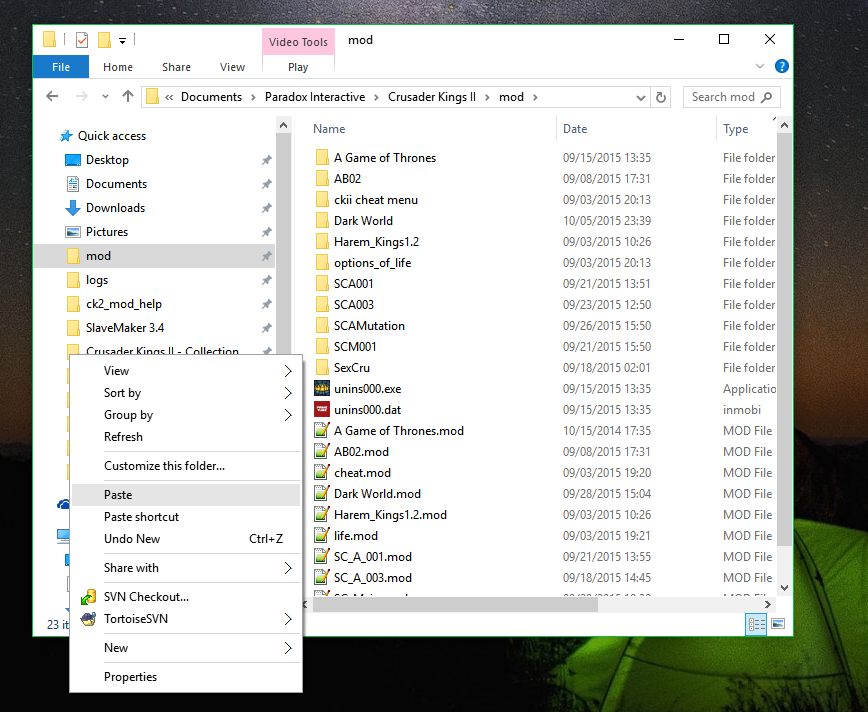This screenshot has width=868, height=712.
Task: Sort by the Name column header
Action: (x=329, y=128)
